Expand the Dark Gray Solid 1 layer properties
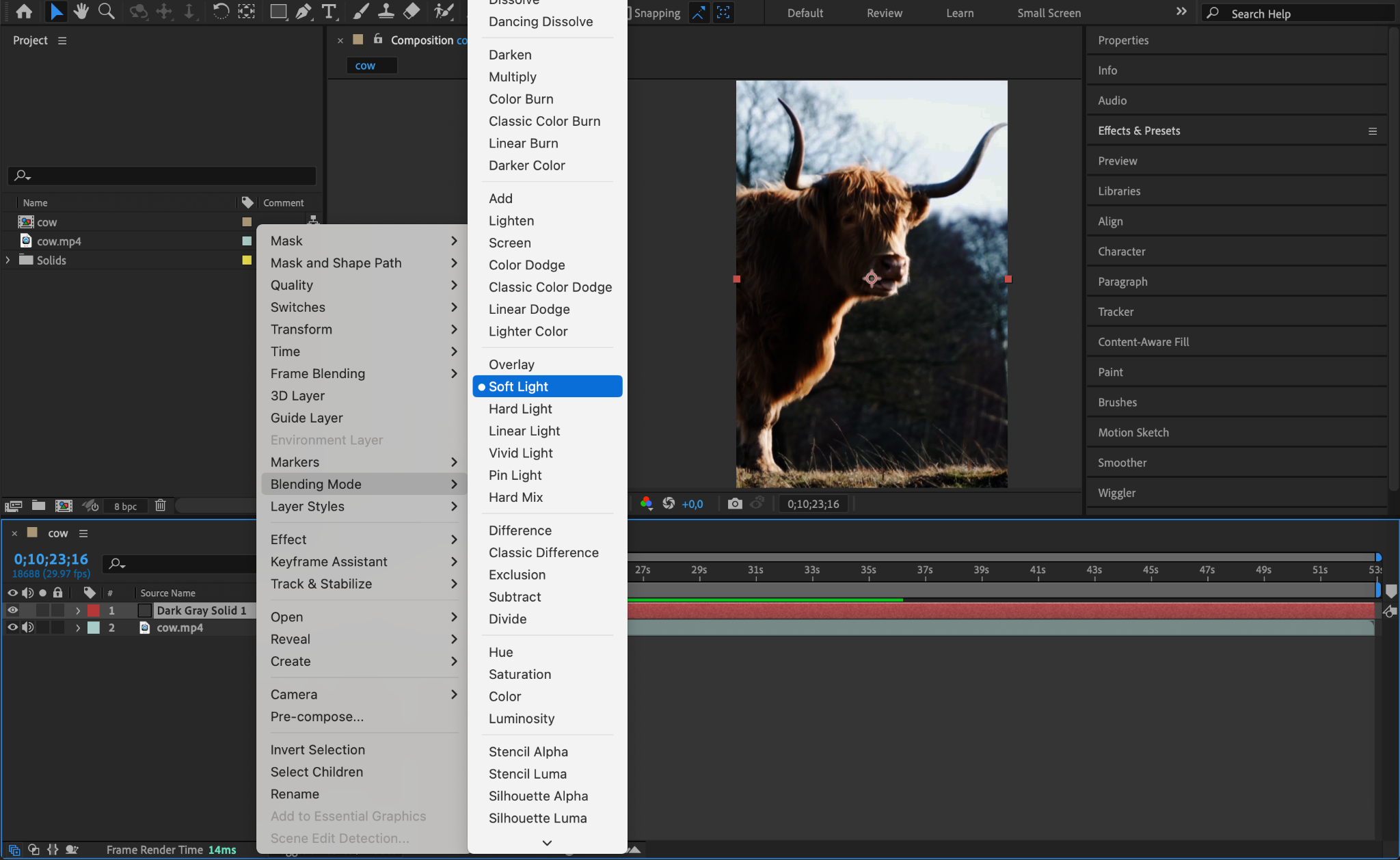This screenshot has height=860, width=1400. click(x=78, y=610)
